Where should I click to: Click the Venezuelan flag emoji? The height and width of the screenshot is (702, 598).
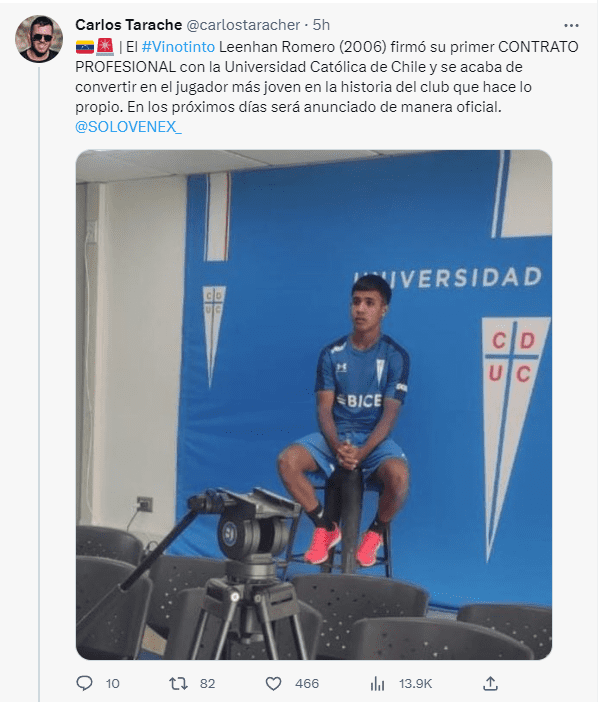pyautogui.click(x=85, y=47)
